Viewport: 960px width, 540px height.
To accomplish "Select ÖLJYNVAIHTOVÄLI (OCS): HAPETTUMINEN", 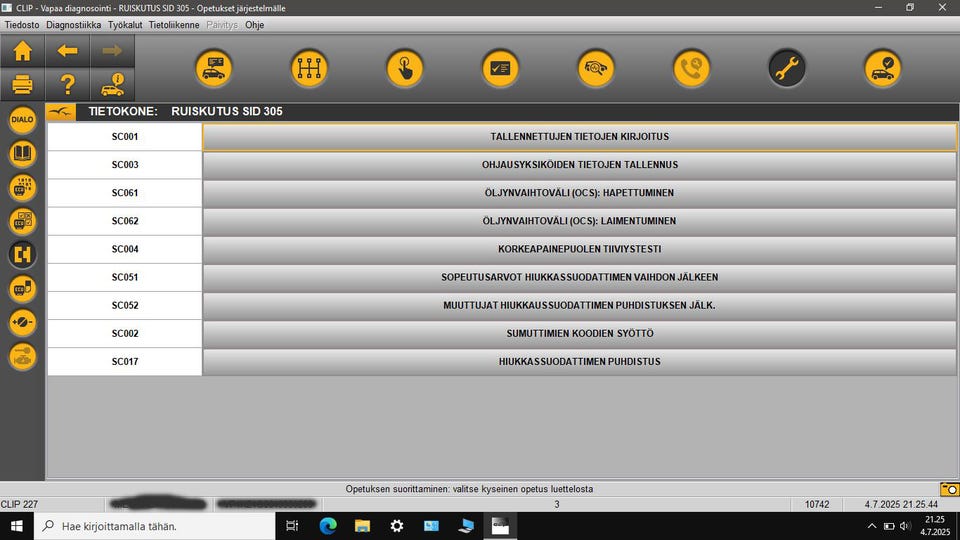I will point(579,193).
